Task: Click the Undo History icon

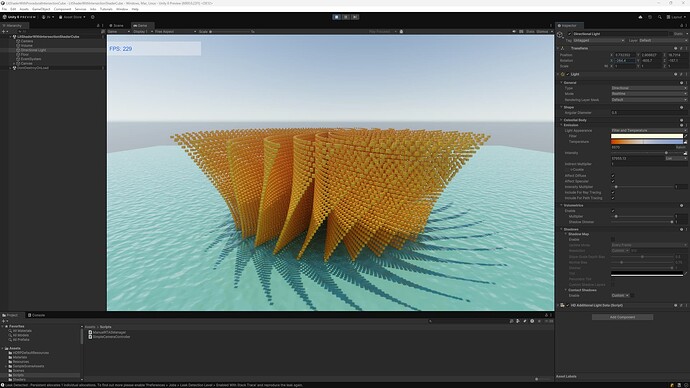Action: click(x=650, y=17)
